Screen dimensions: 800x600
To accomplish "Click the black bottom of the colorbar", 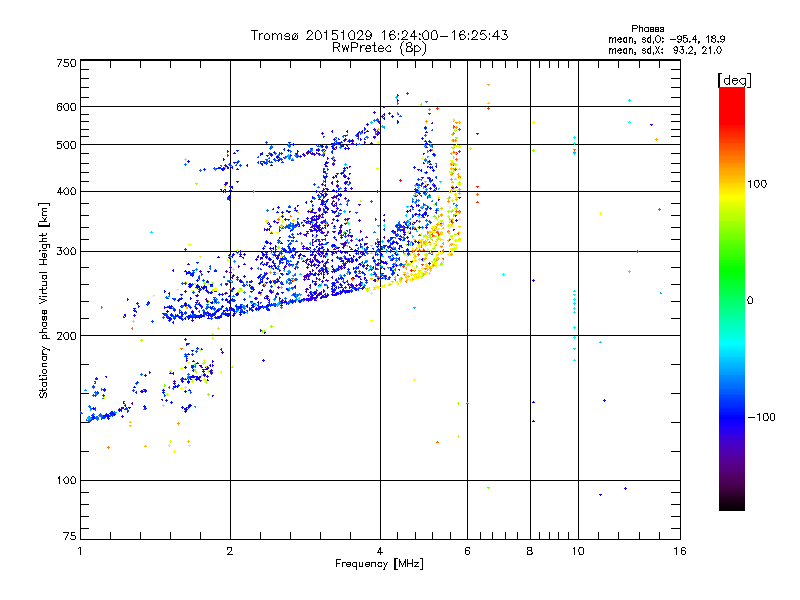I will (x=732, y=504).
